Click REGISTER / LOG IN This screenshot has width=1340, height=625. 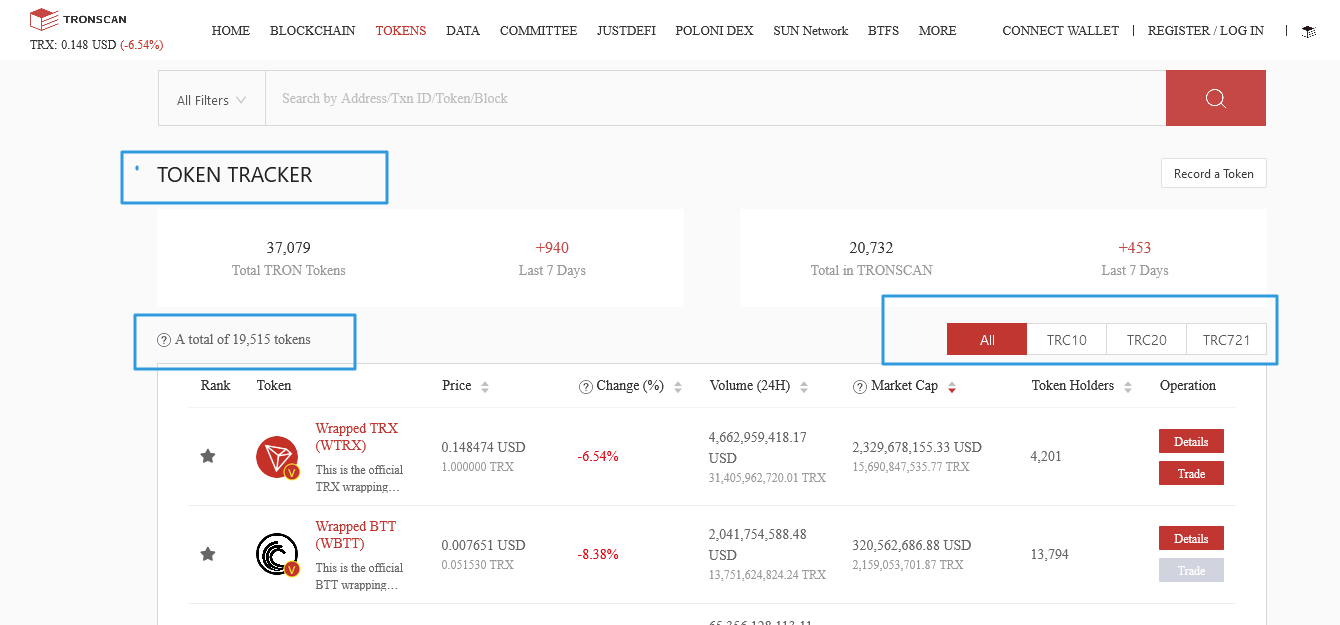tap(1205, 31)
